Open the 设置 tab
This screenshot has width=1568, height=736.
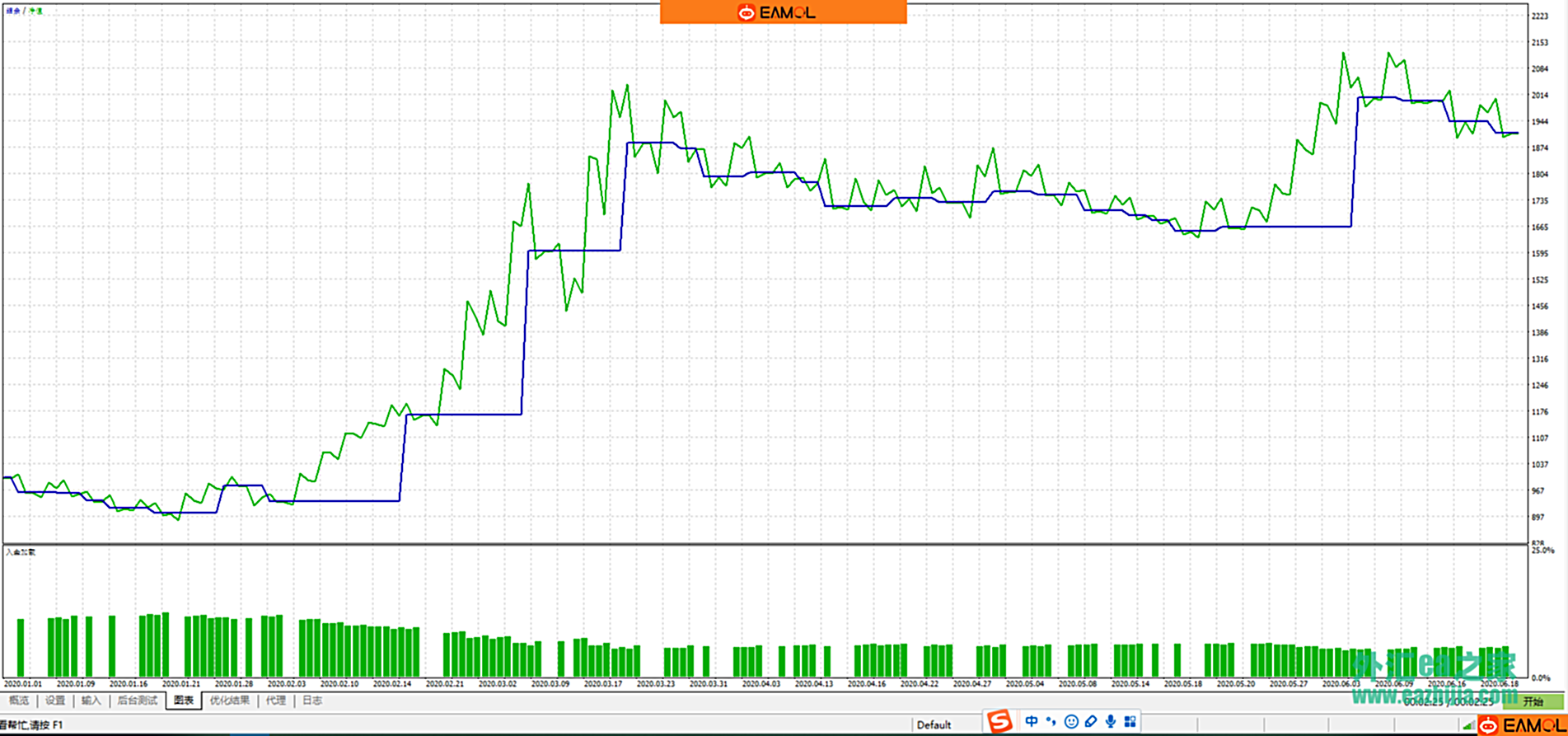click(55, 701)
